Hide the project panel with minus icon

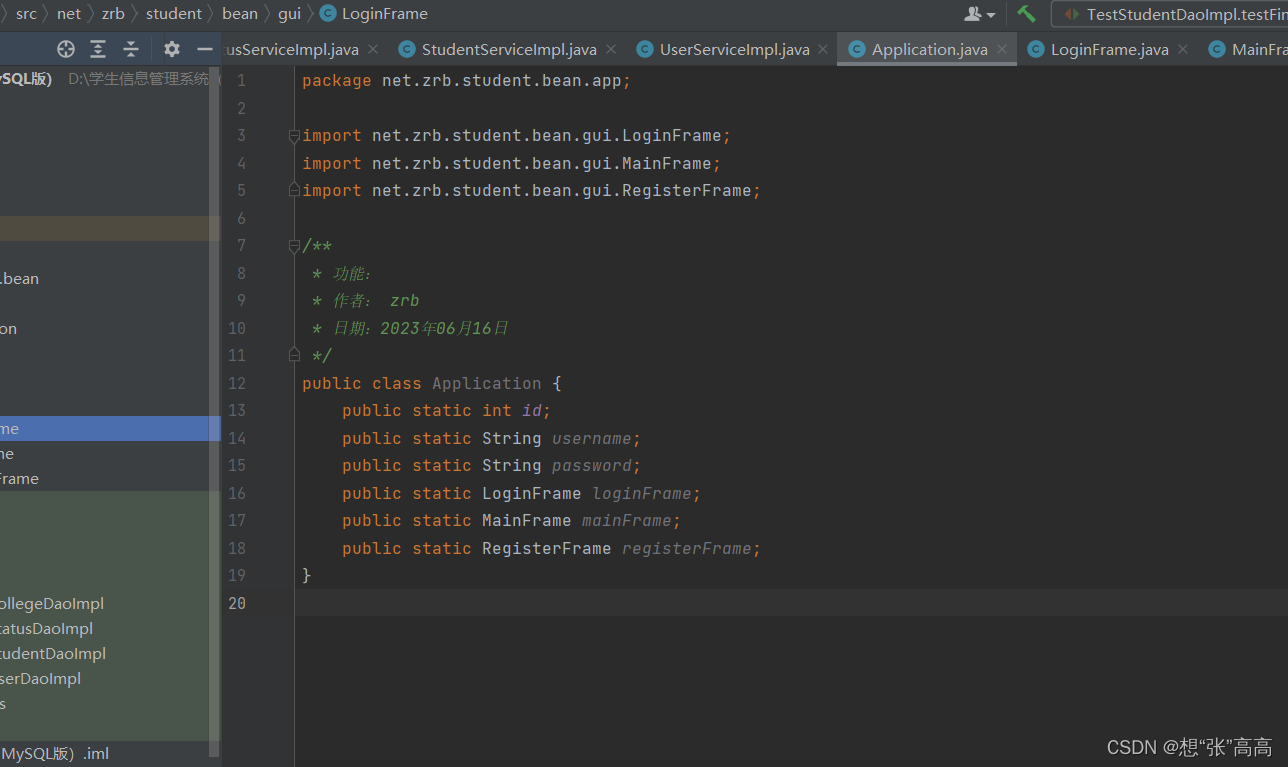[205, 49]
